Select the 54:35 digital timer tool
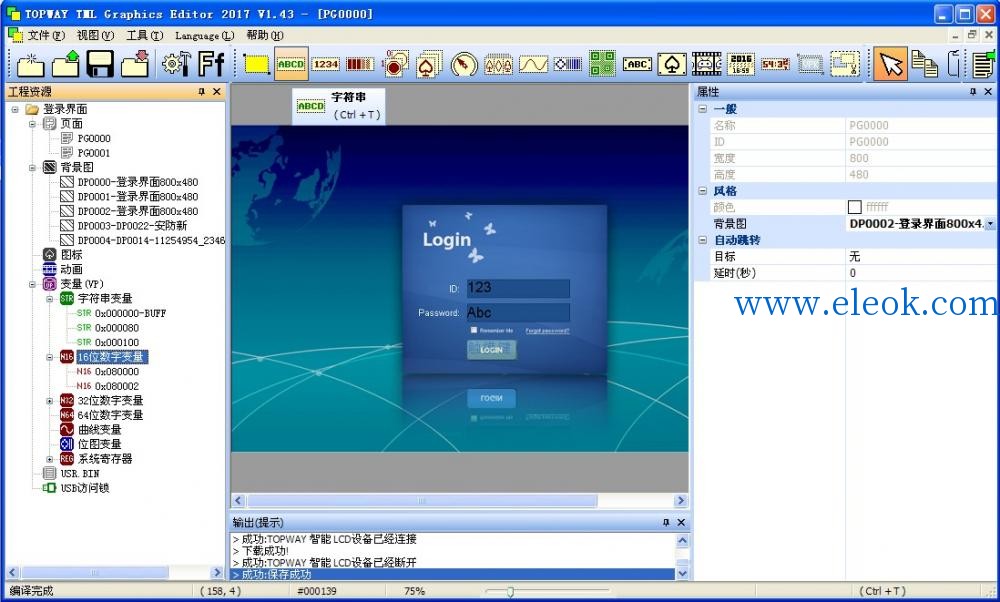The image size is (1000, 602). click(x=776, y=64)
